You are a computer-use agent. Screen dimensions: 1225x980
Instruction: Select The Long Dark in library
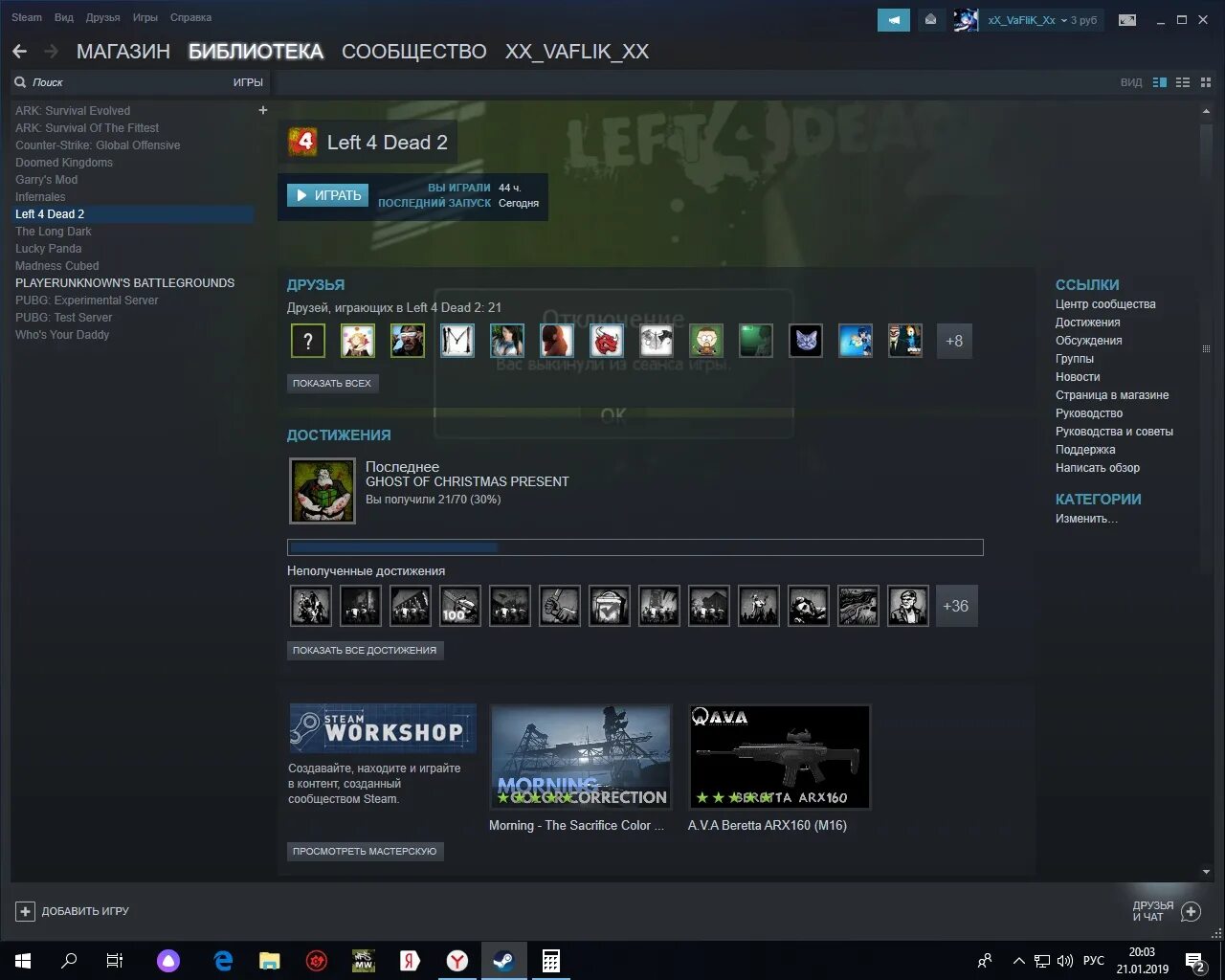(54, 232)
